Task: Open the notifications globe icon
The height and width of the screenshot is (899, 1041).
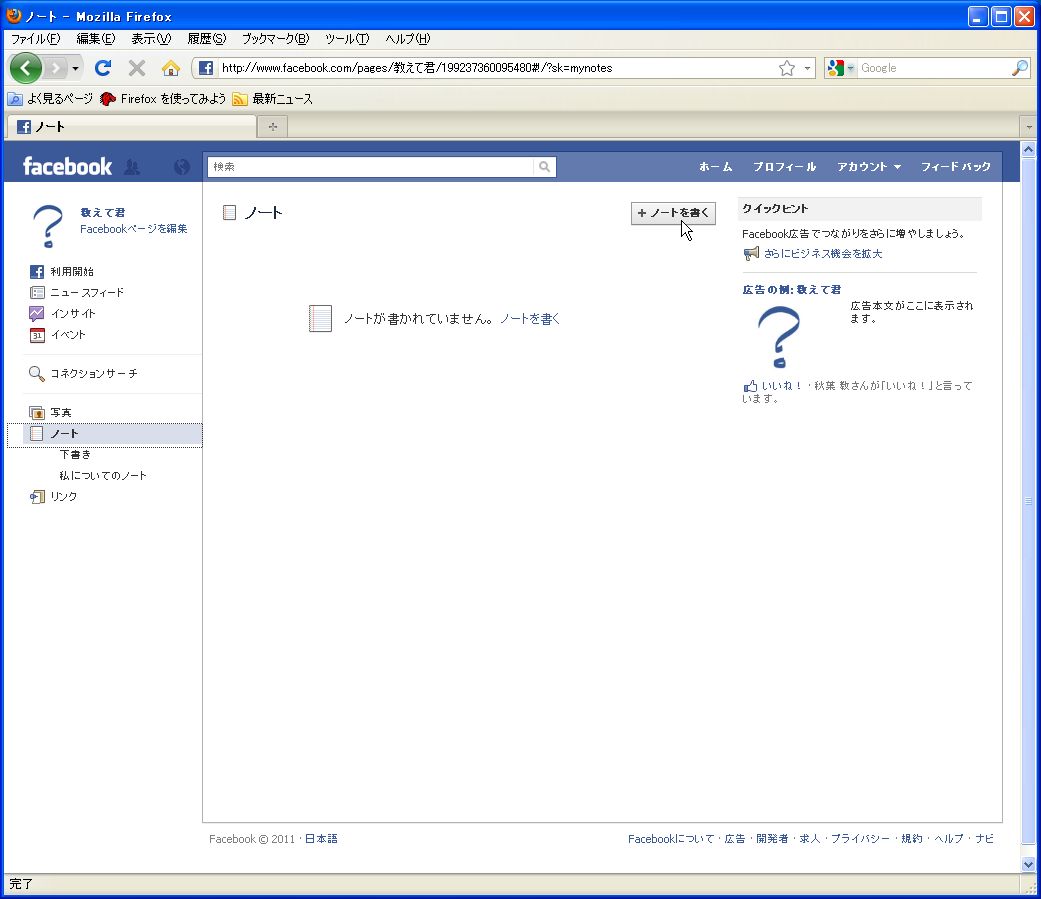Action: point(181,166)
